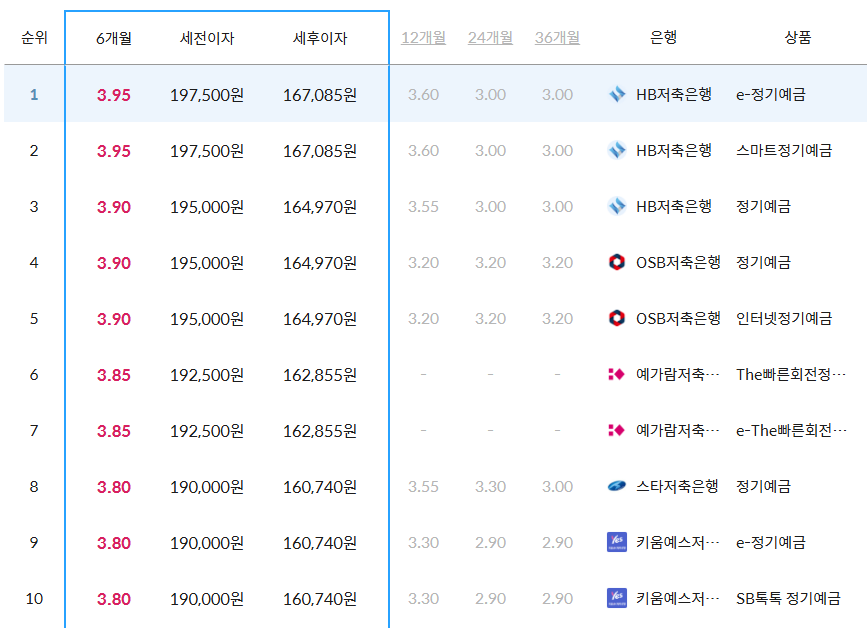Click 3.85 rate in rank 6 row
The width and height of the screenshot is (867, 628).
point(114,375)
